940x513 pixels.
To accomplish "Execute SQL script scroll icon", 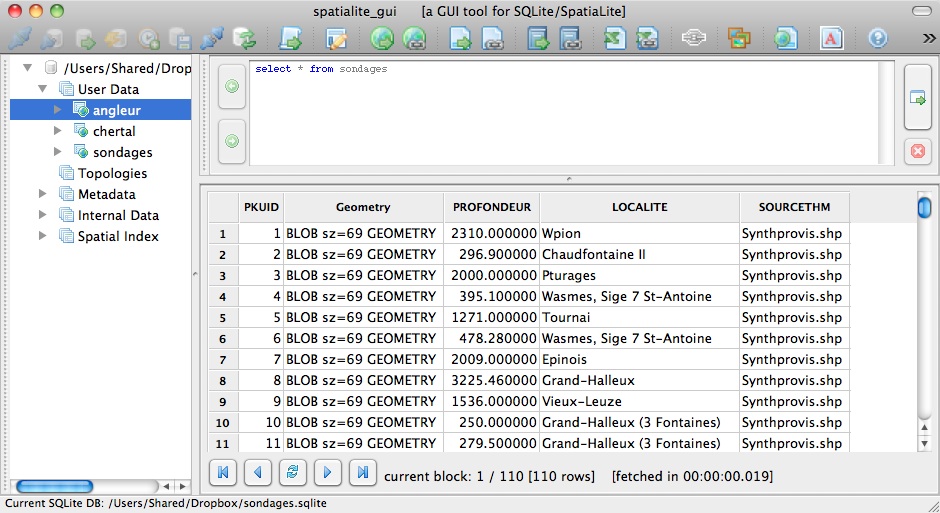I will coord(291,39).
